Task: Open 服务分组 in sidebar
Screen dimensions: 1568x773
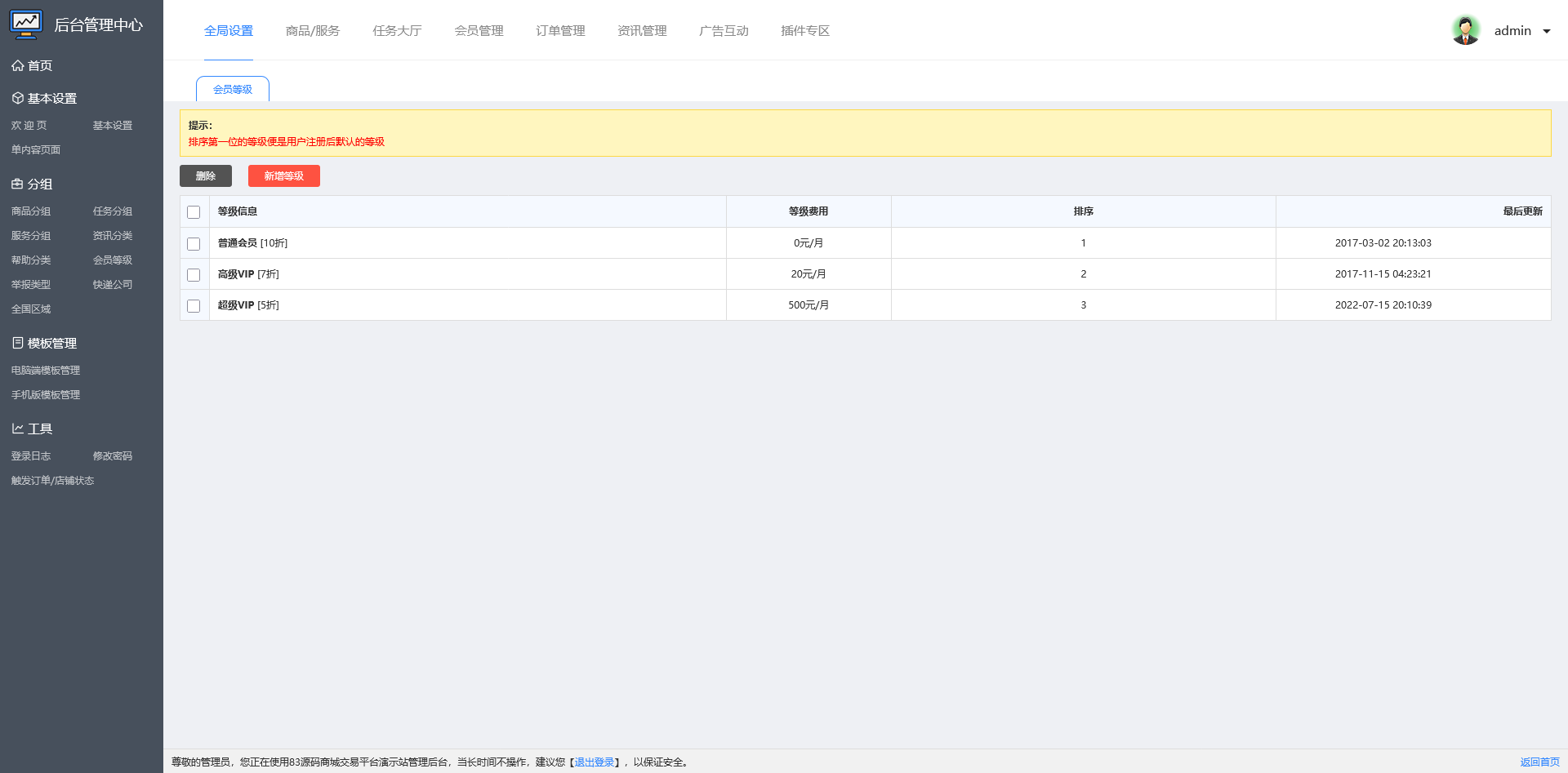Action: pyautogui.click(x=31, y=236)
